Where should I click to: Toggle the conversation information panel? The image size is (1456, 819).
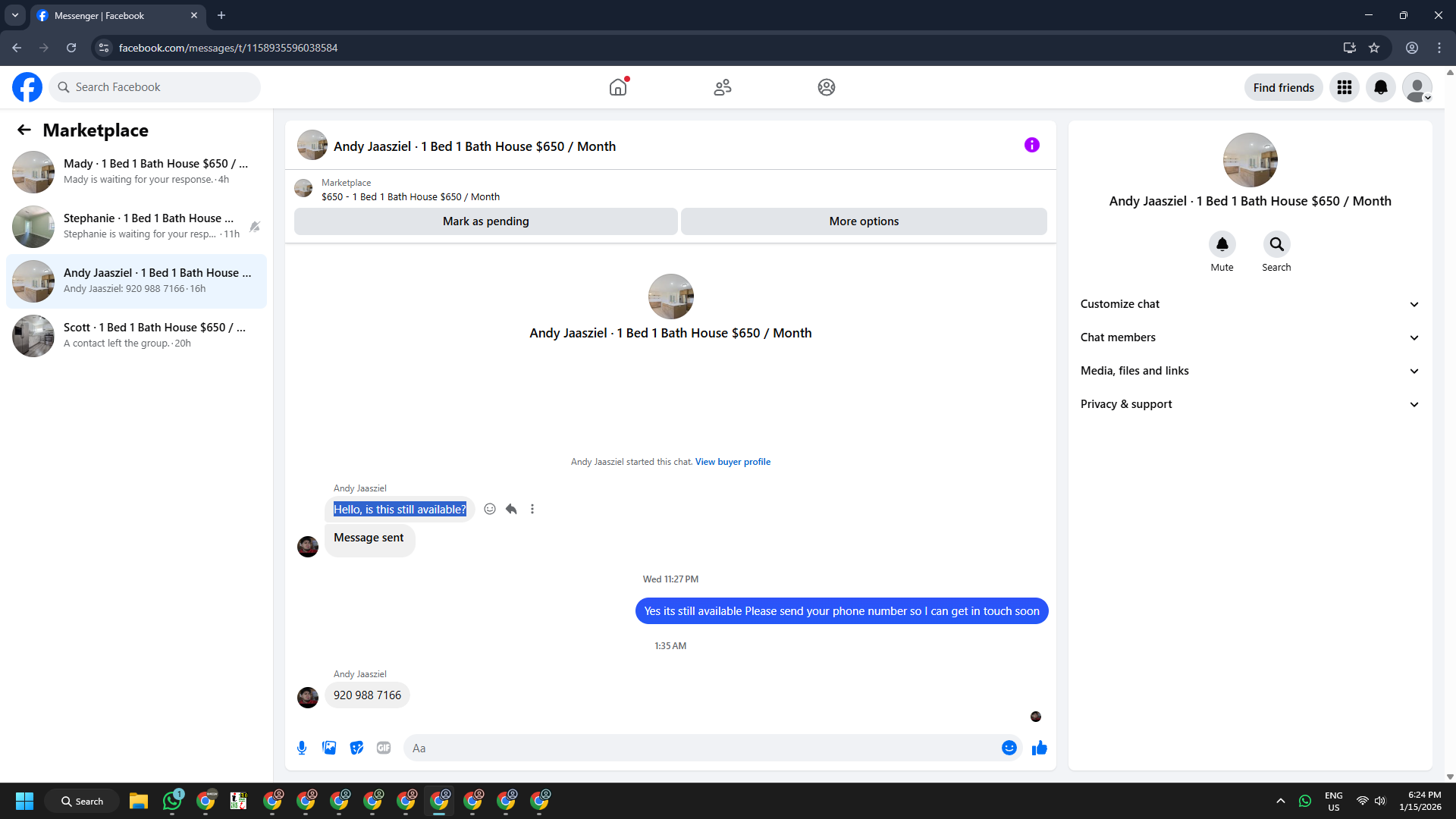click(x=1031, y=145)
